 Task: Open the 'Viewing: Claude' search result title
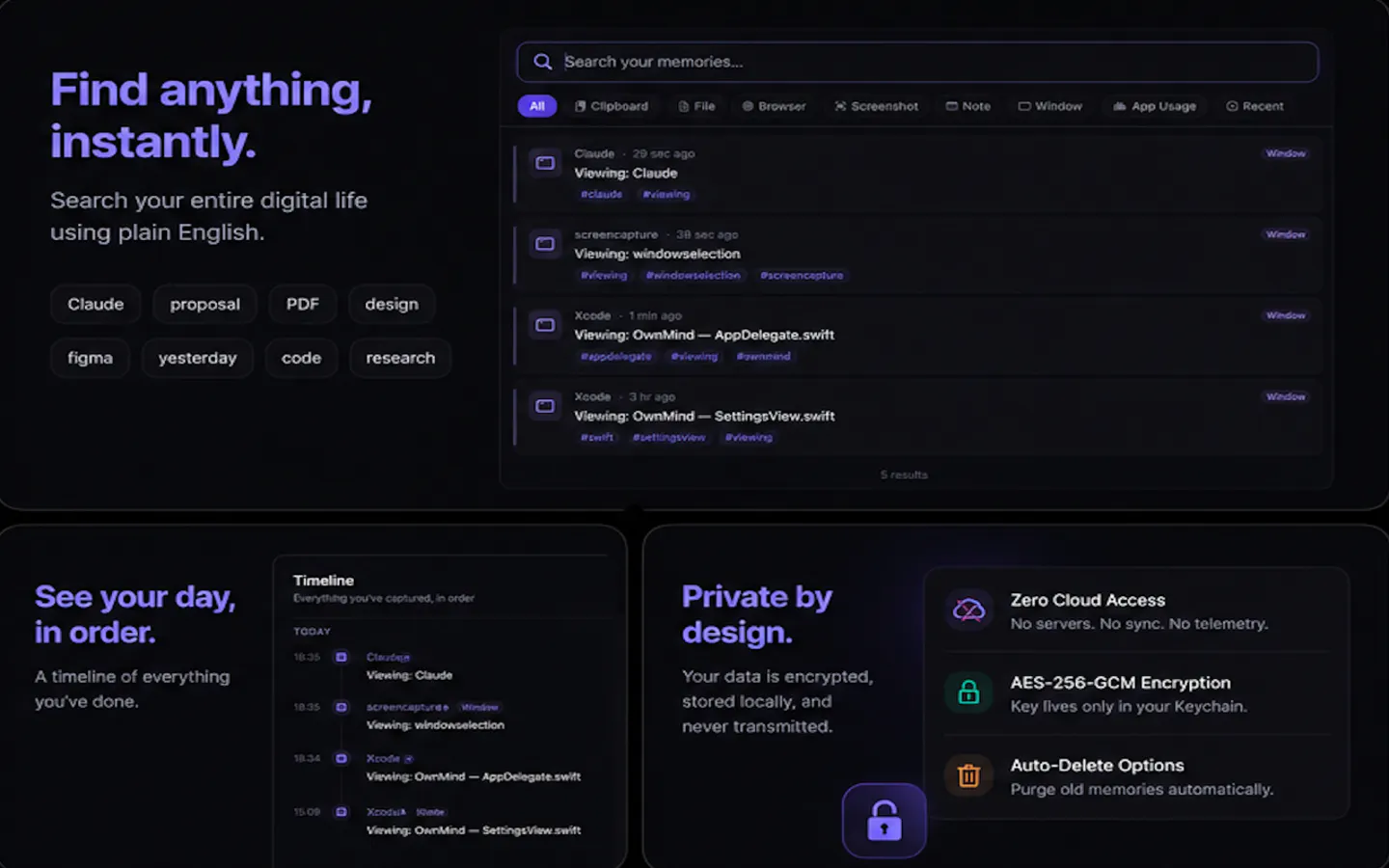point(626,174)
